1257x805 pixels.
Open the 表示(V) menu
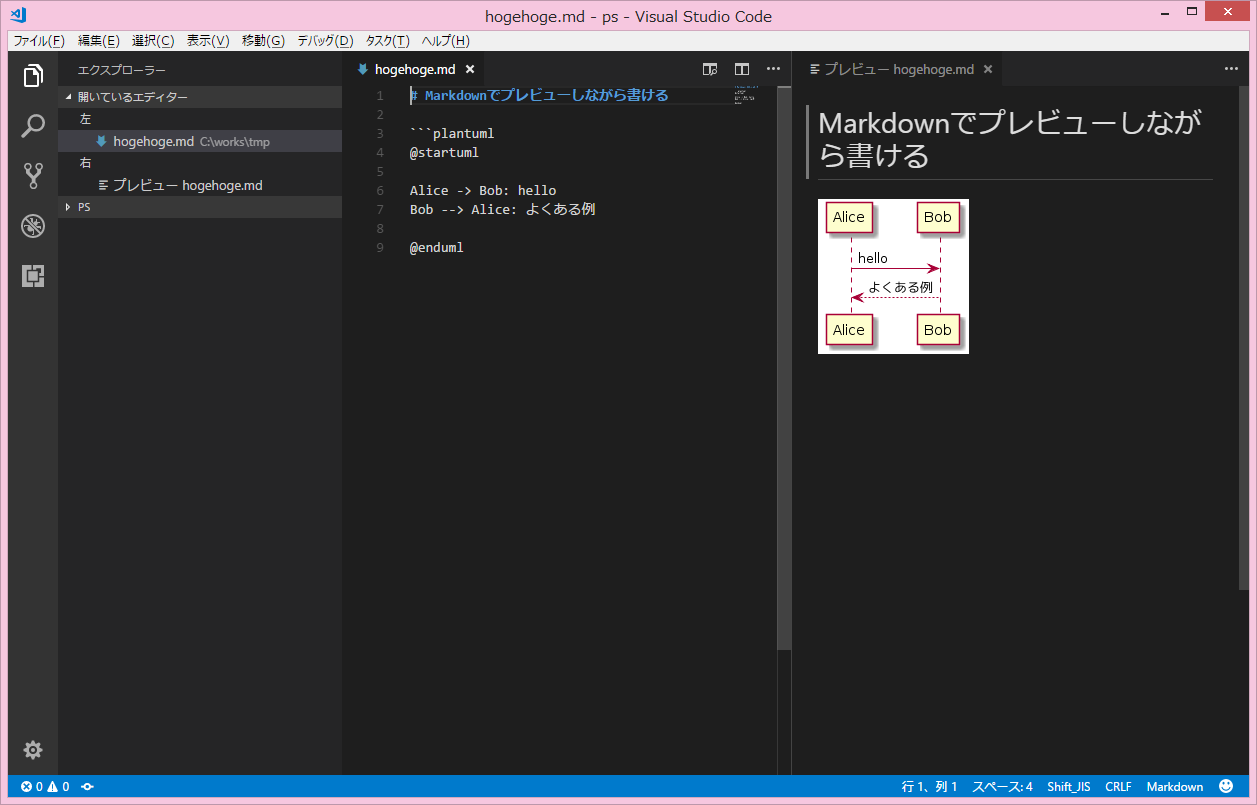(x=208, y=41)
